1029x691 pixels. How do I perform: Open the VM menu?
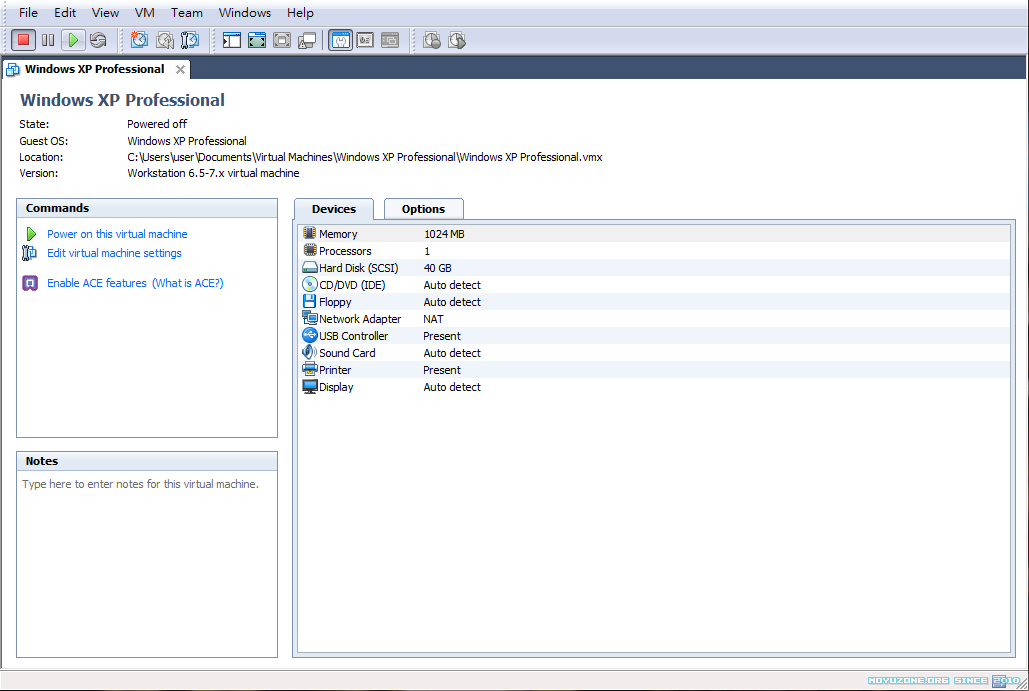pos(144,13)
